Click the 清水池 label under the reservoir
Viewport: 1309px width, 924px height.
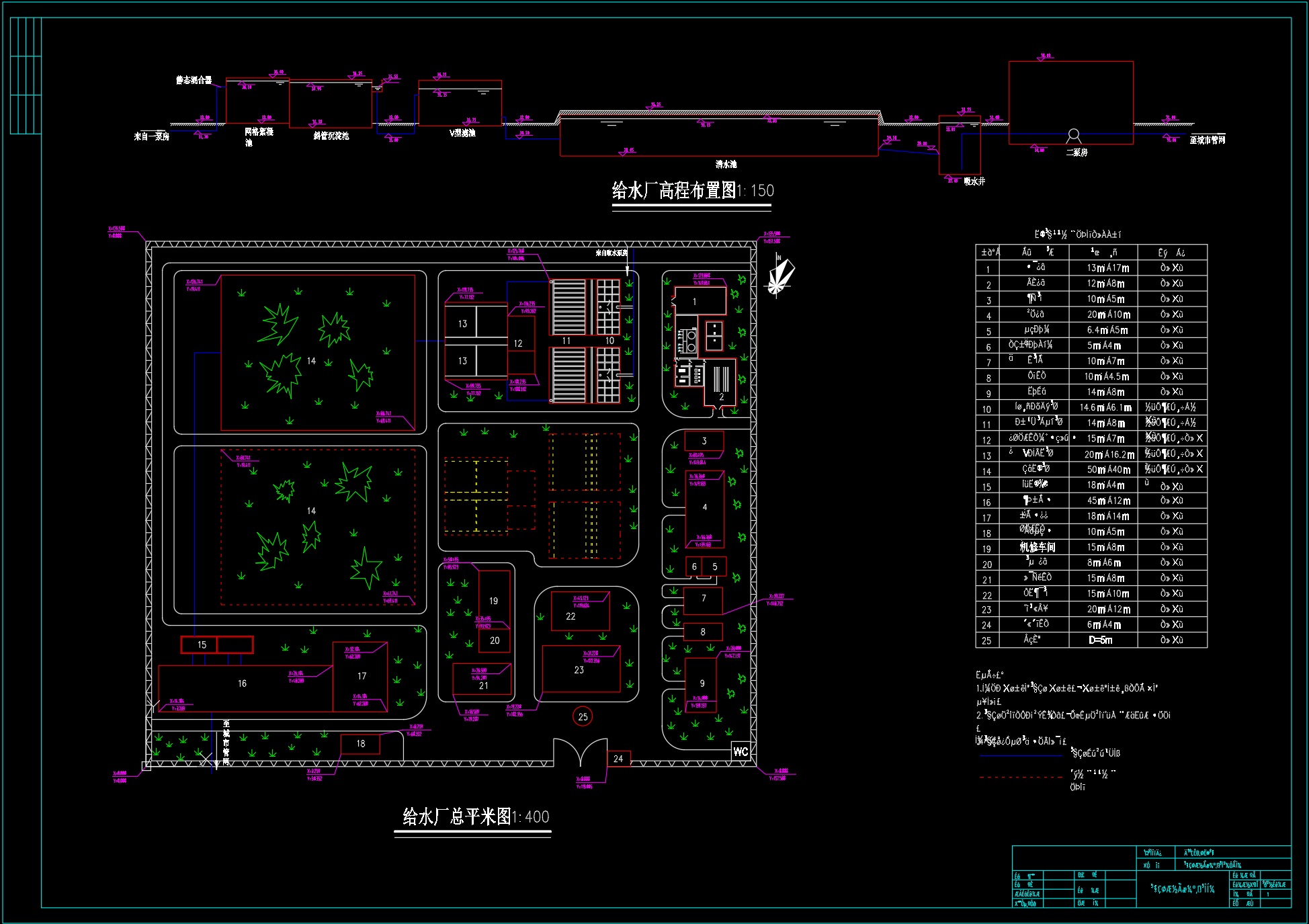pyautogui.click(x=726, y=164)
